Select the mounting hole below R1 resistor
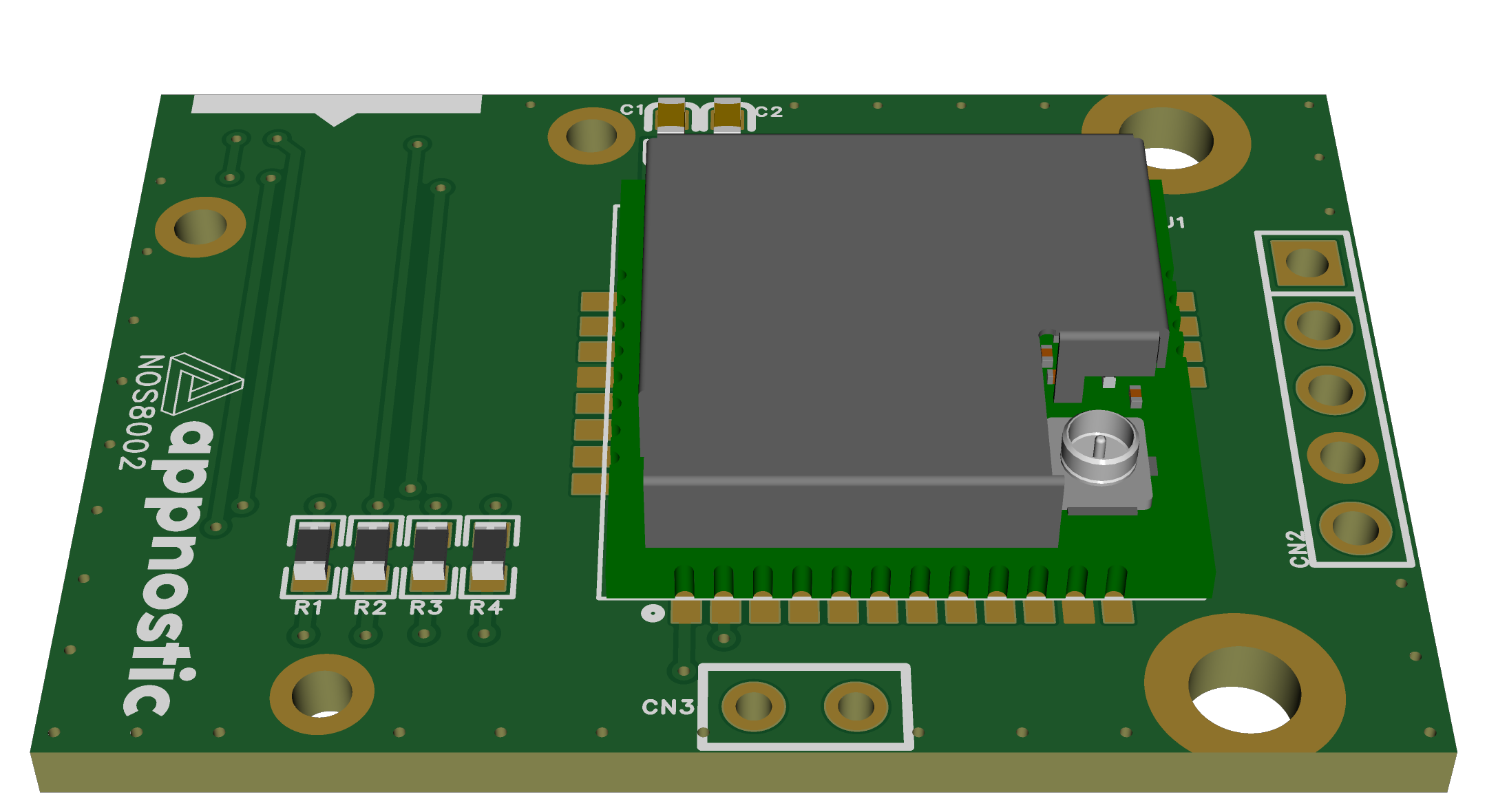The height and width of the screenshot is (812, 1487). [321, 694]
